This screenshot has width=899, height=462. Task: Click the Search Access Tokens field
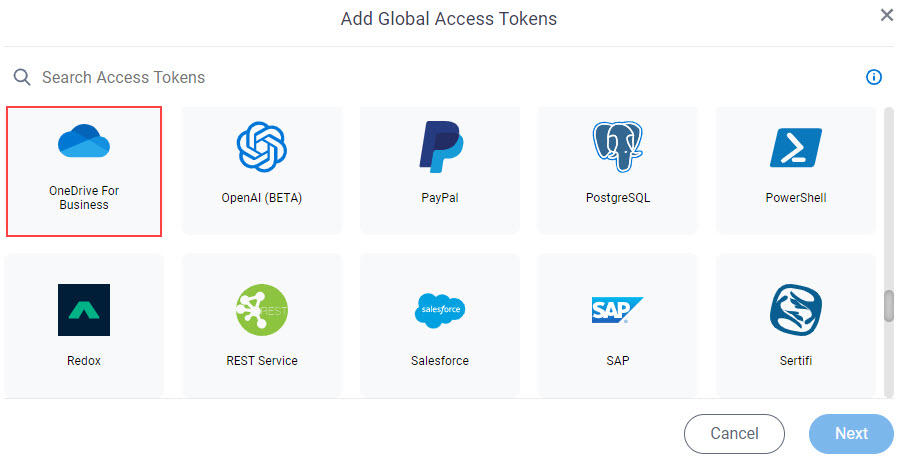(436, 77)
